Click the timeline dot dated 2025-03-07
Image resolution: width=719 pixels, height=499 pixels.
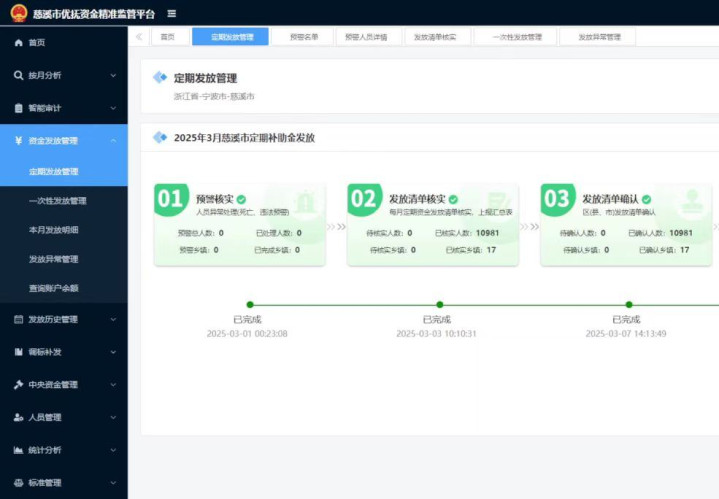coord(629,305)
